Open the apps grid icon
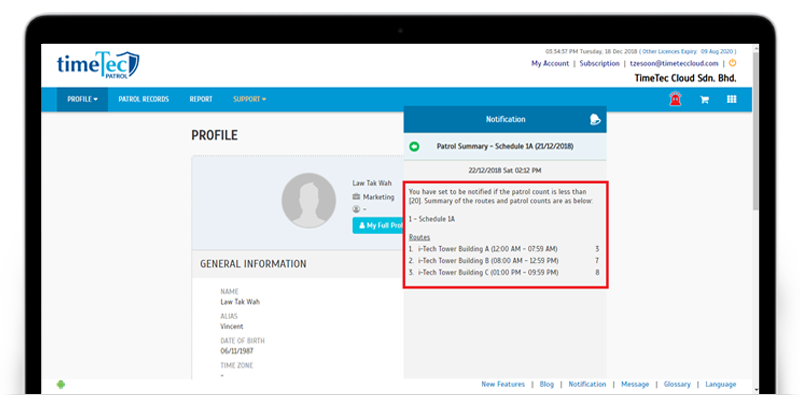The width and height of the screenshot is (800, 395). coord(732,99)
